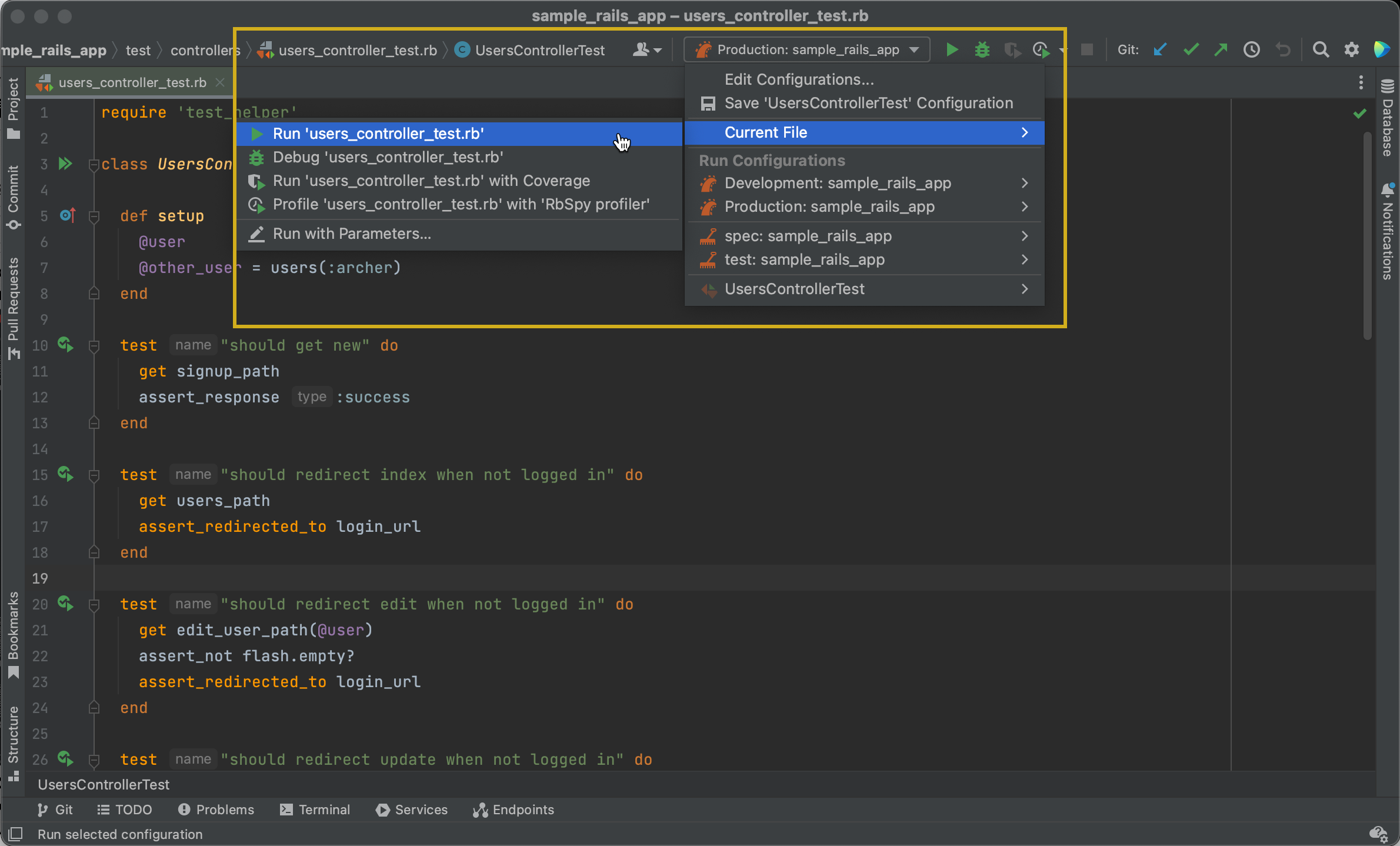Expand test: sample_rails_app submenu
The height and width of the screenshot is (846, 1400).
865,259
